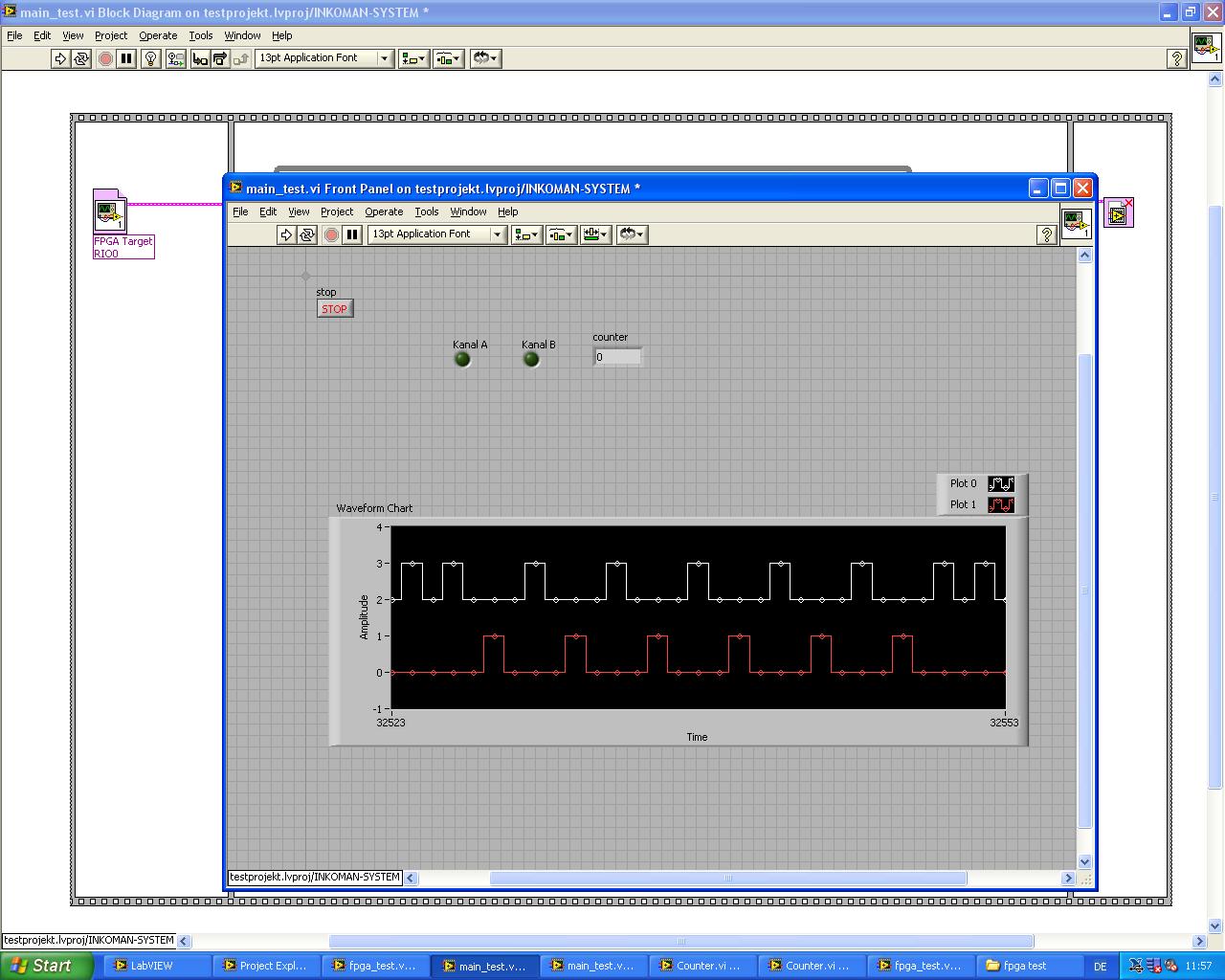
Task: Abort execution from the Front Panel toolbar
Action: (x=331, y=234)
